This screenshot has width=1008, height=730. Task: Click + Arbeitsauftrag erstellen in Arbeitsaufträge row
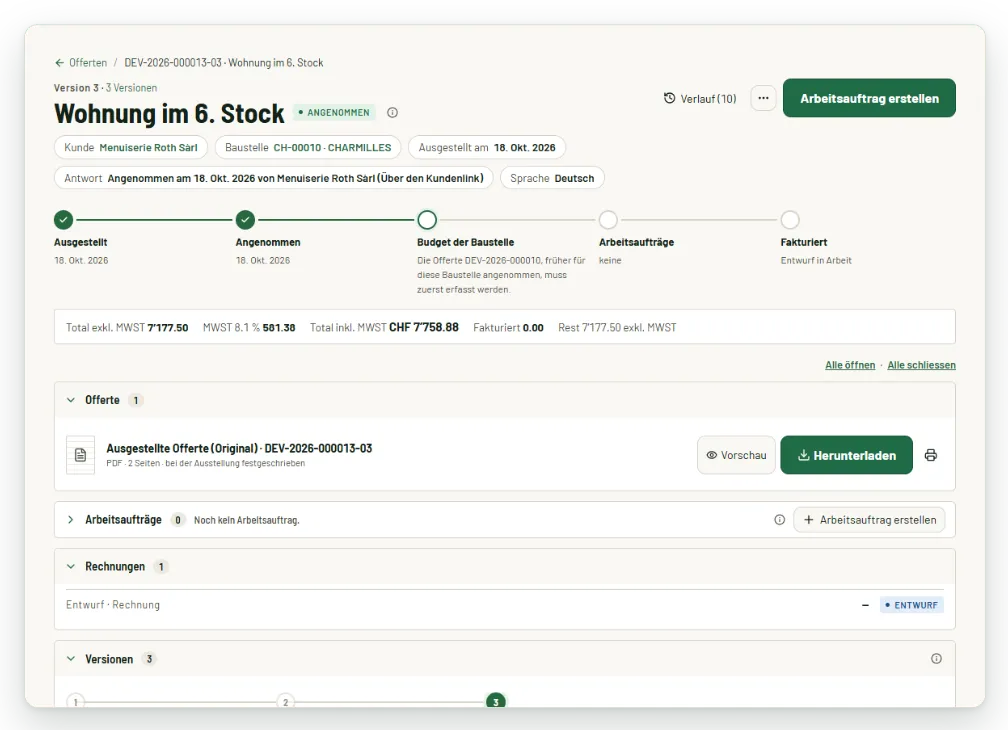pyautogui.click(x=869, y=519)
